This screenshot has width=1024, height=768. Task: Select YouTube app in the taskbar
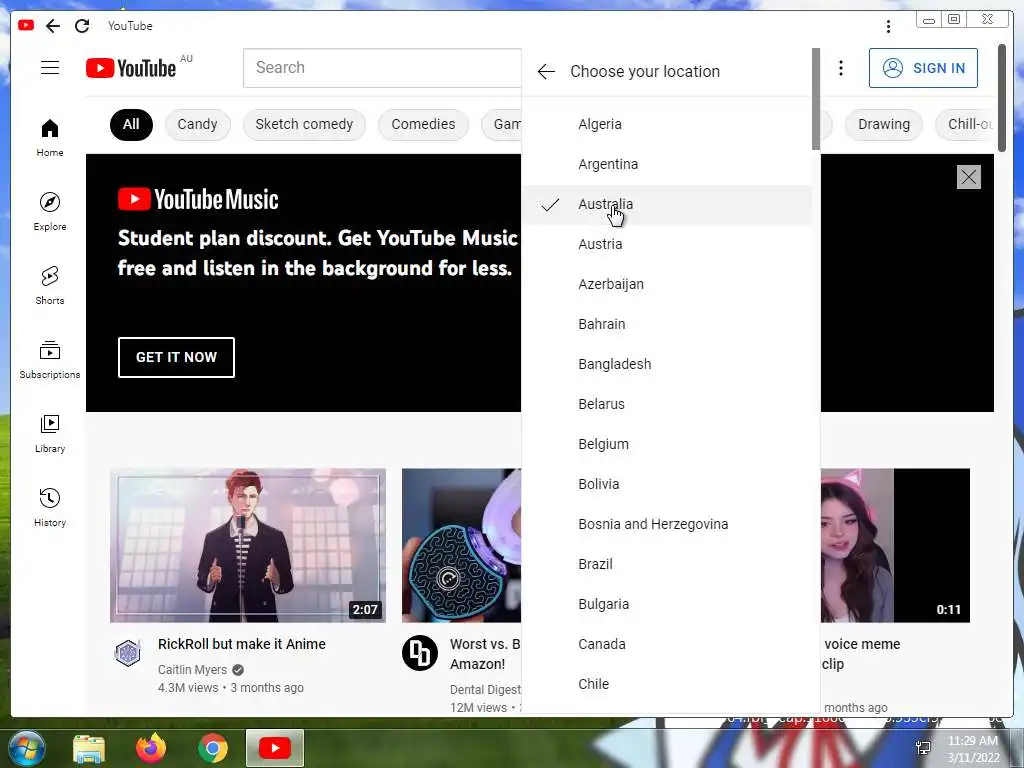[x=275, y=748]
